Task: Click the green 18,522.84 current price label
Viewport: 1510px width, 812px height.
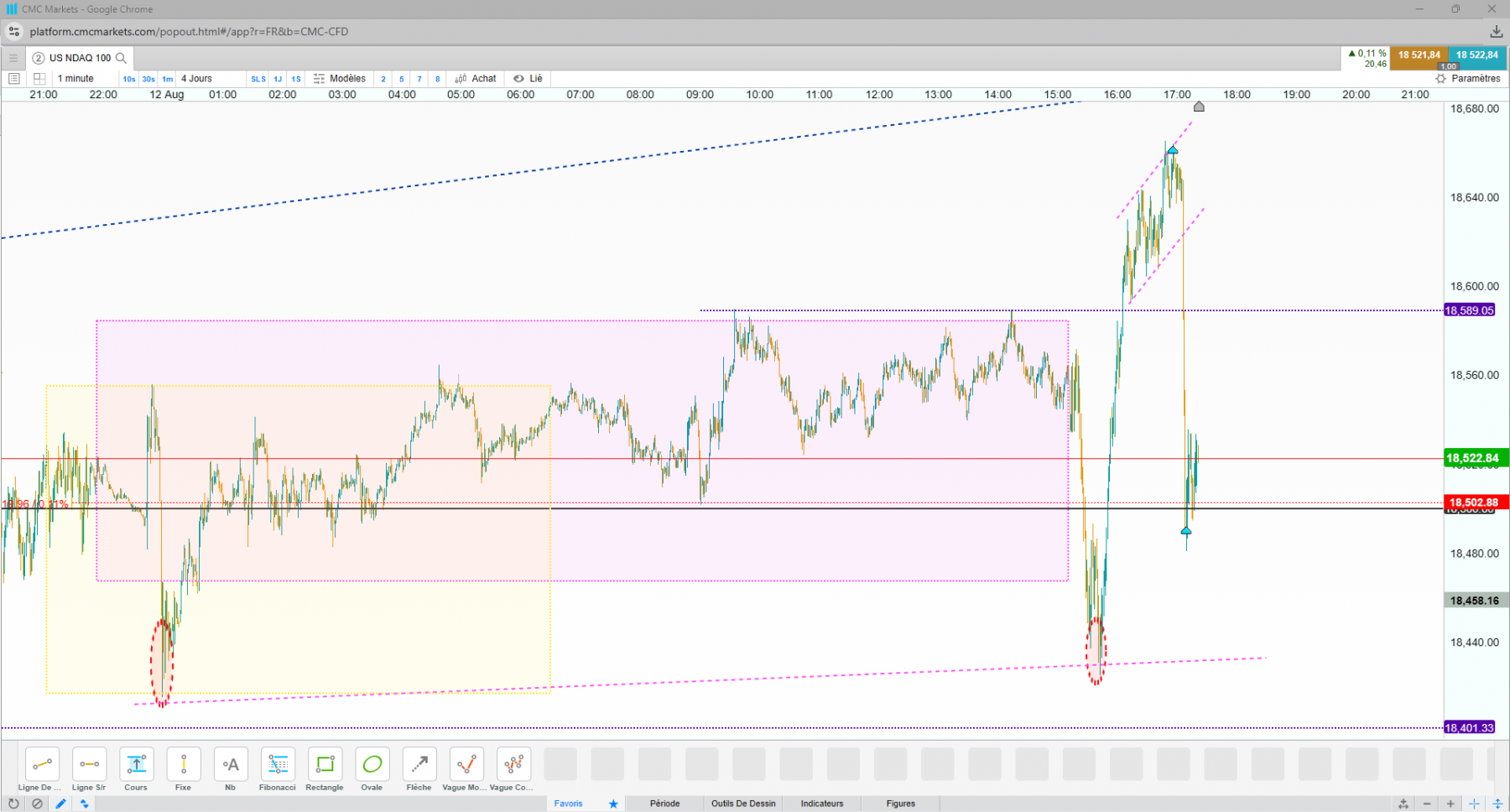Action: (x=1476, y=458)
